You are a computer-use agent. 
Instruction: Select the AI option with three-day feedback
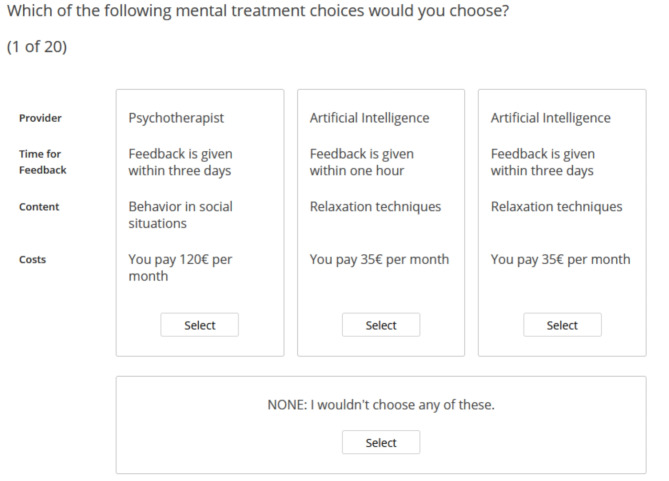pos(561,325)
